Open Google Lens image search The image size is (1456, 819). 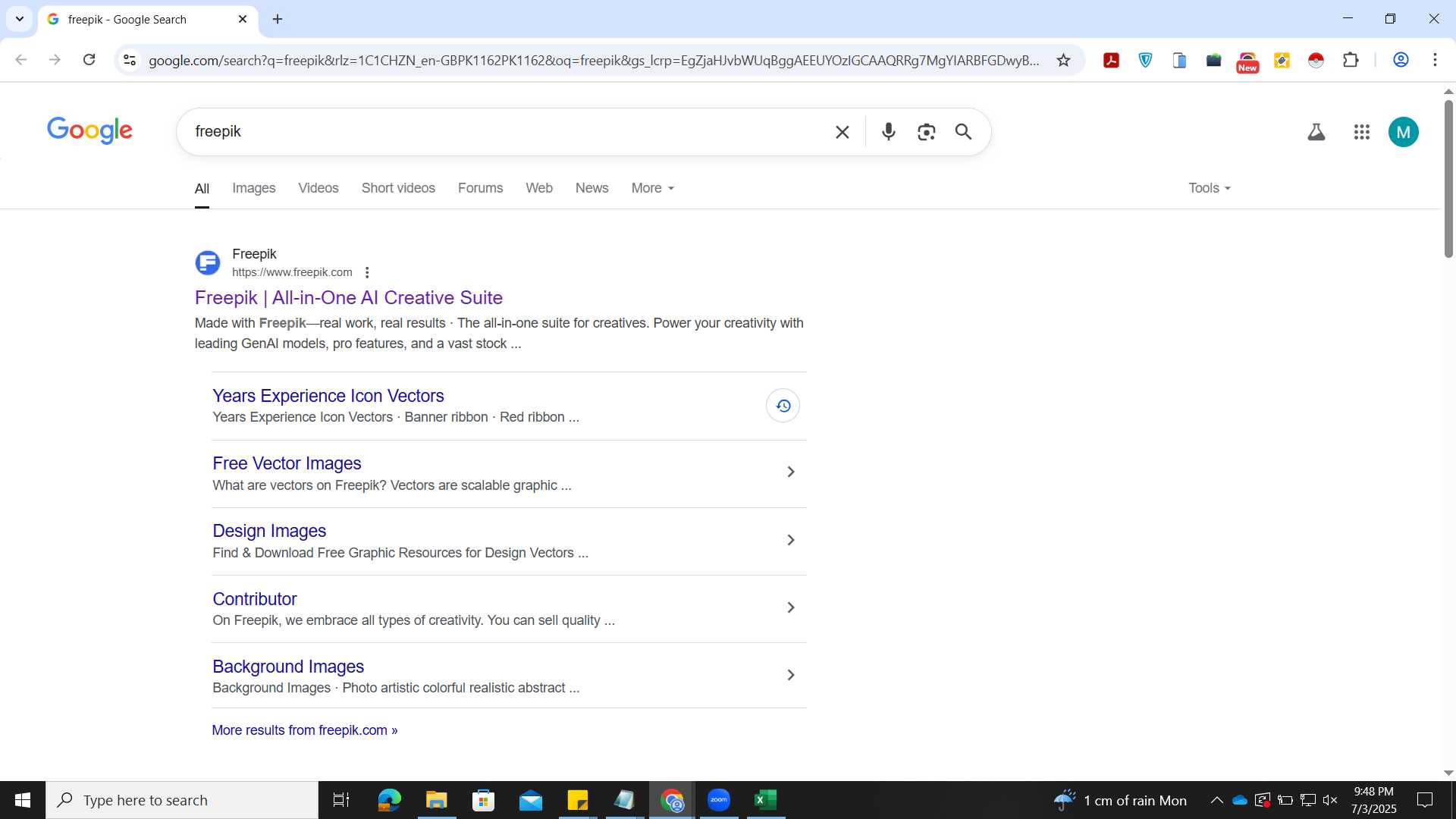point(926,132)
